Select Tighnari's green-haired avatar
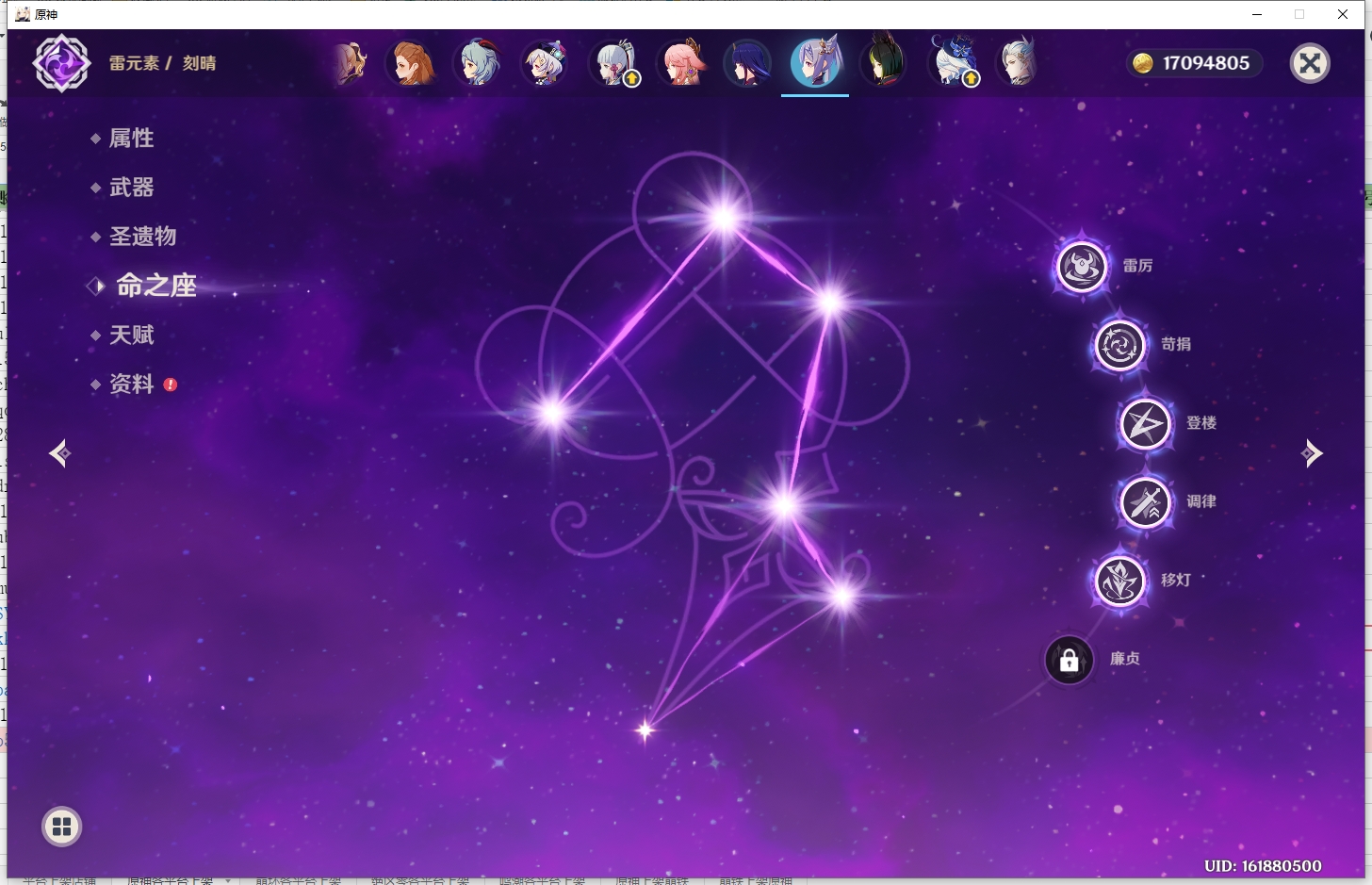1372x885 pixels. [x=884, y=63]
